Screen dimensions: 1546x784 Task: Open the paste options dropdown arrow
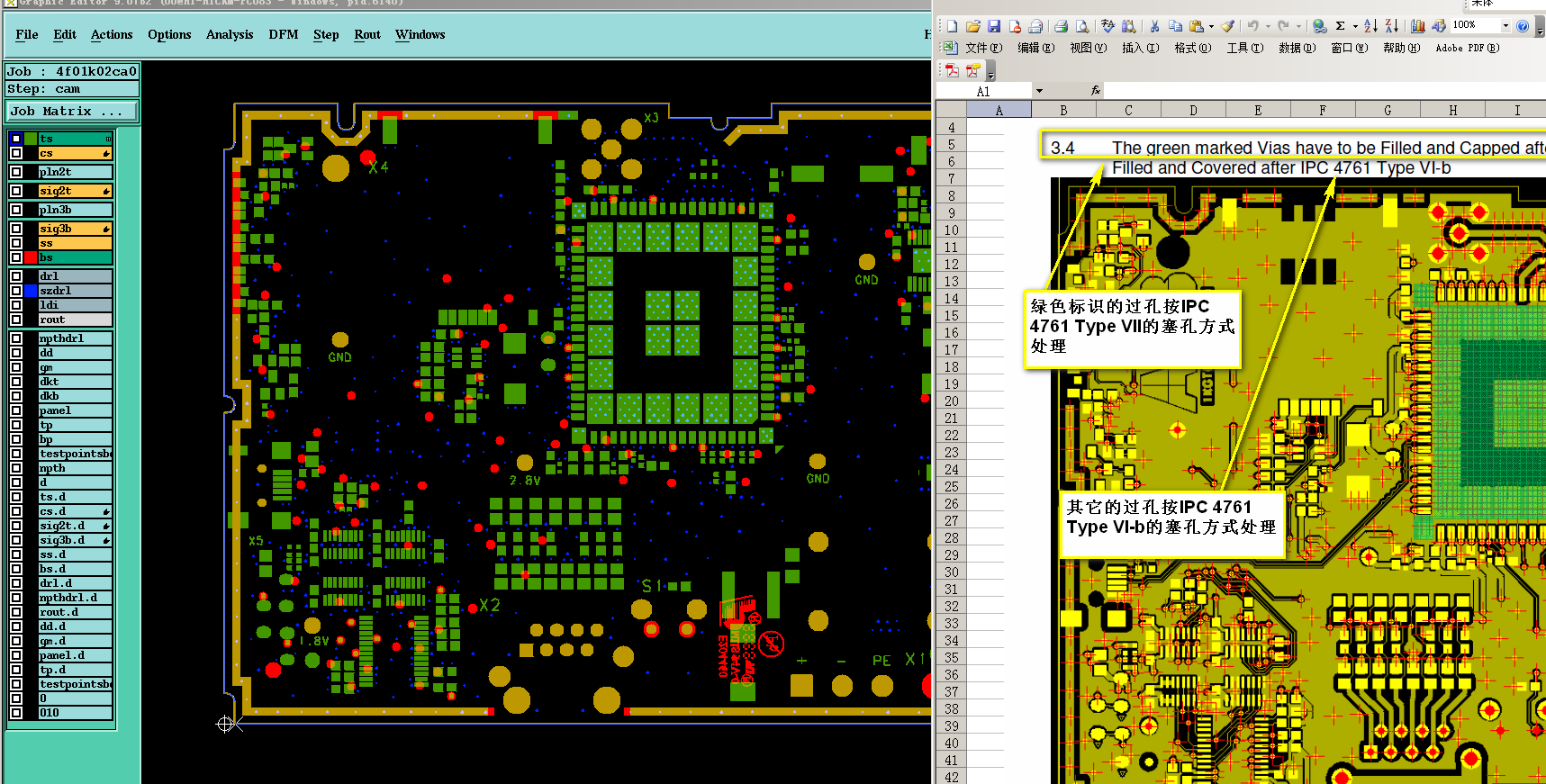(1211, 26)
